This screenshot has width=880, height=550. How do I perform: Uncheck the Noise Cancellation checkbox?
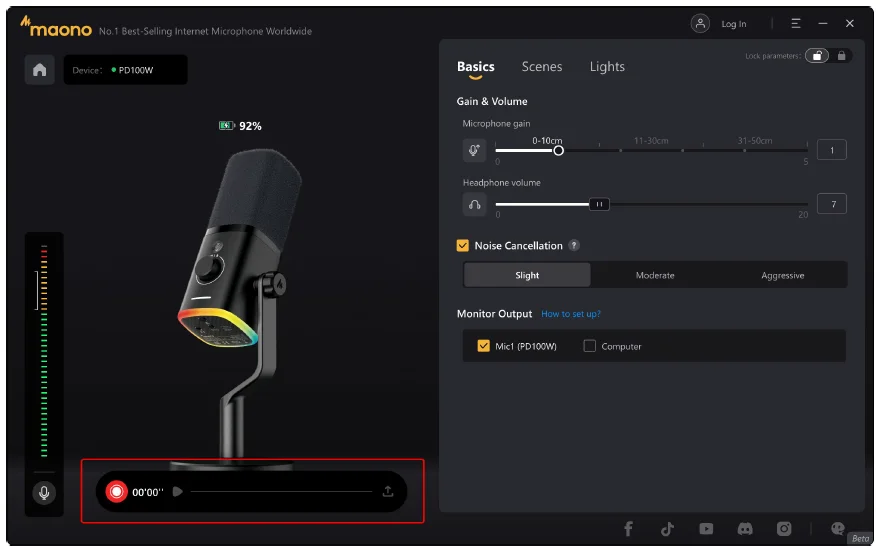coord(462,246)
